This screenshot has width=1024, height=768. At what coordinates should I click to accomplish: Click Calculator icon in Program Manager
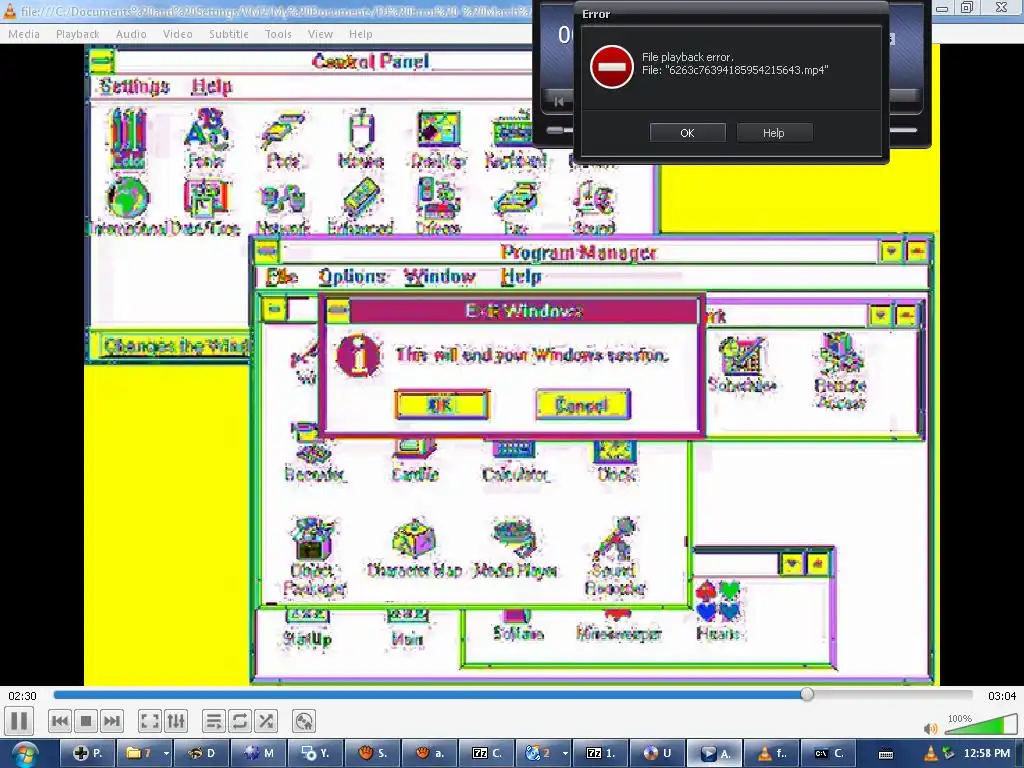coord(515,461)
